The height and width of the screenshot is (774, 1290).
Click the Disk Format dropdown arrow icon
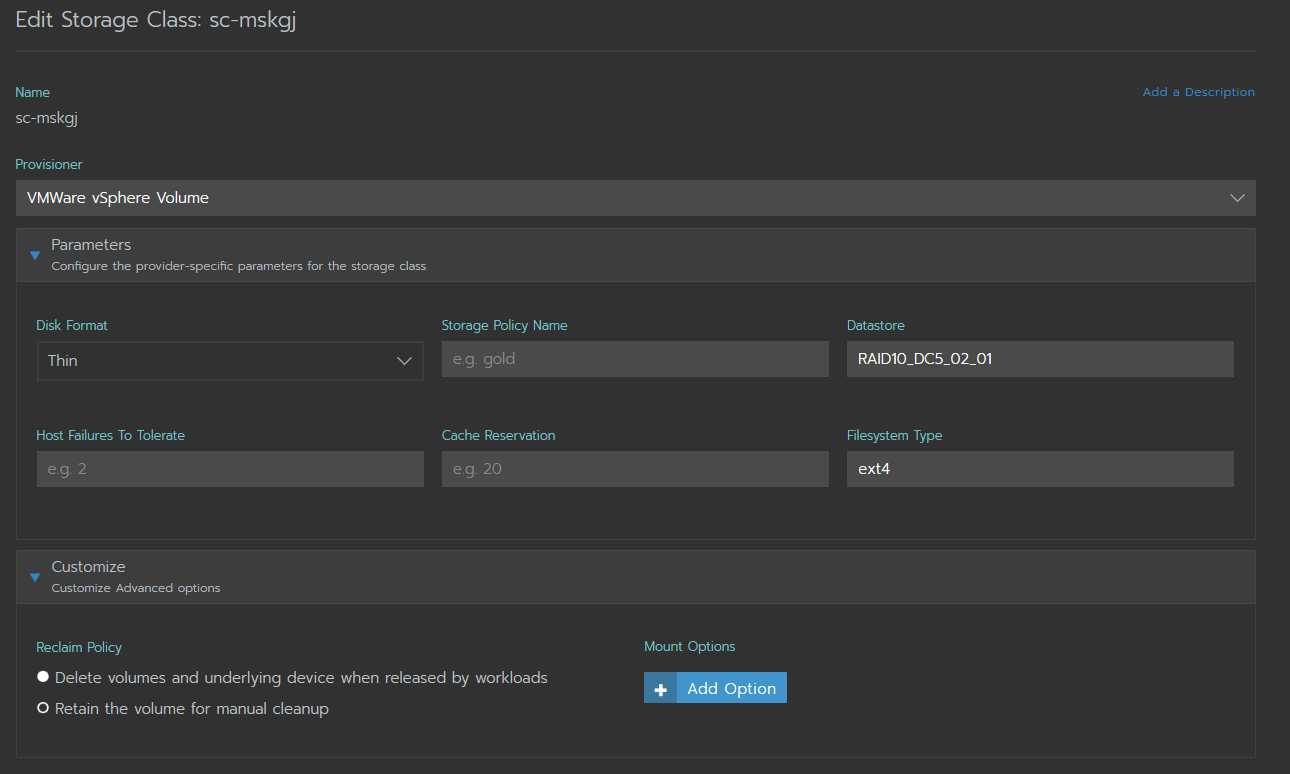pyautogui.click(x=404, y=359)
